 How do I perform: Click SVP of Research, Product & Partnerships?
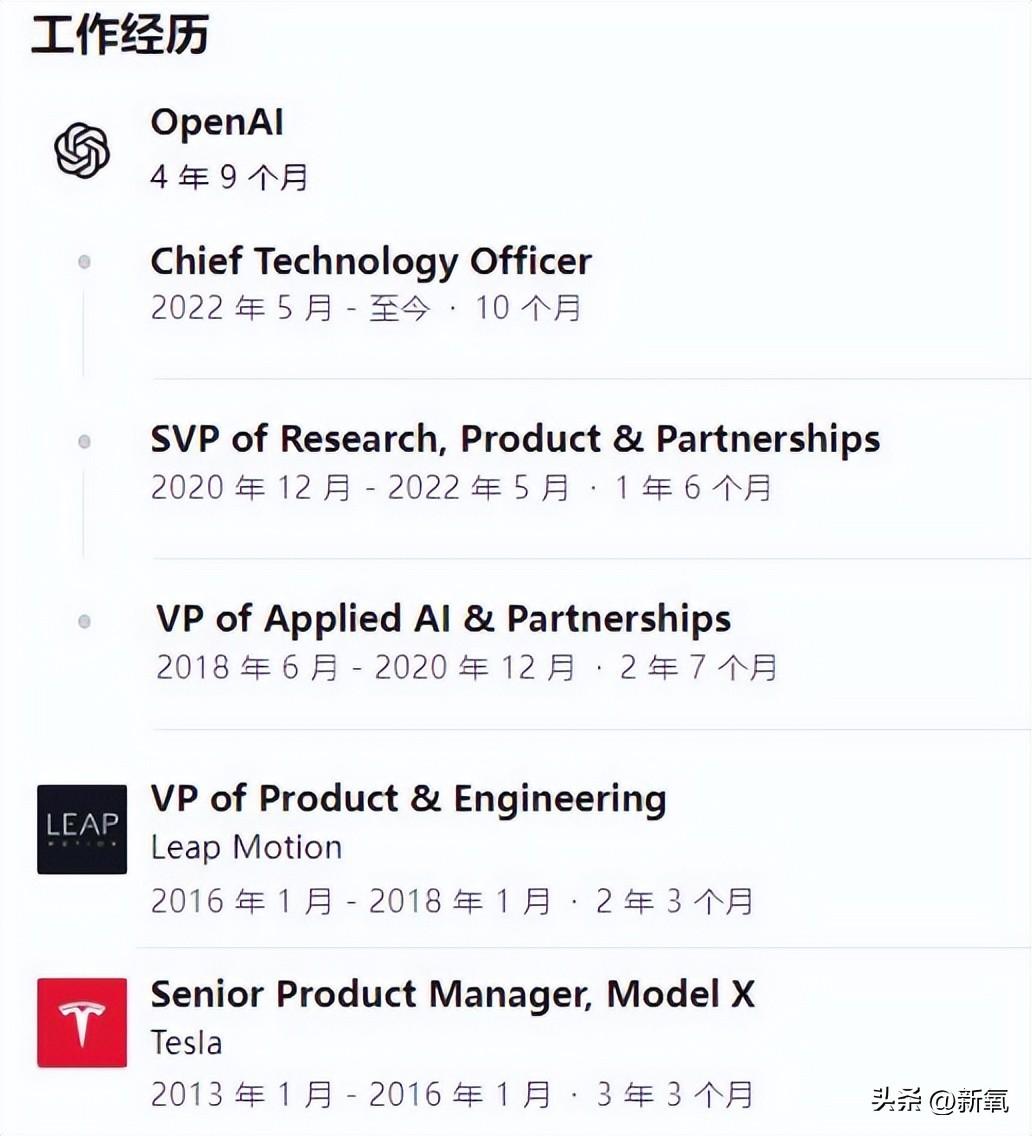pyautogui.click(x=515, y=439)
